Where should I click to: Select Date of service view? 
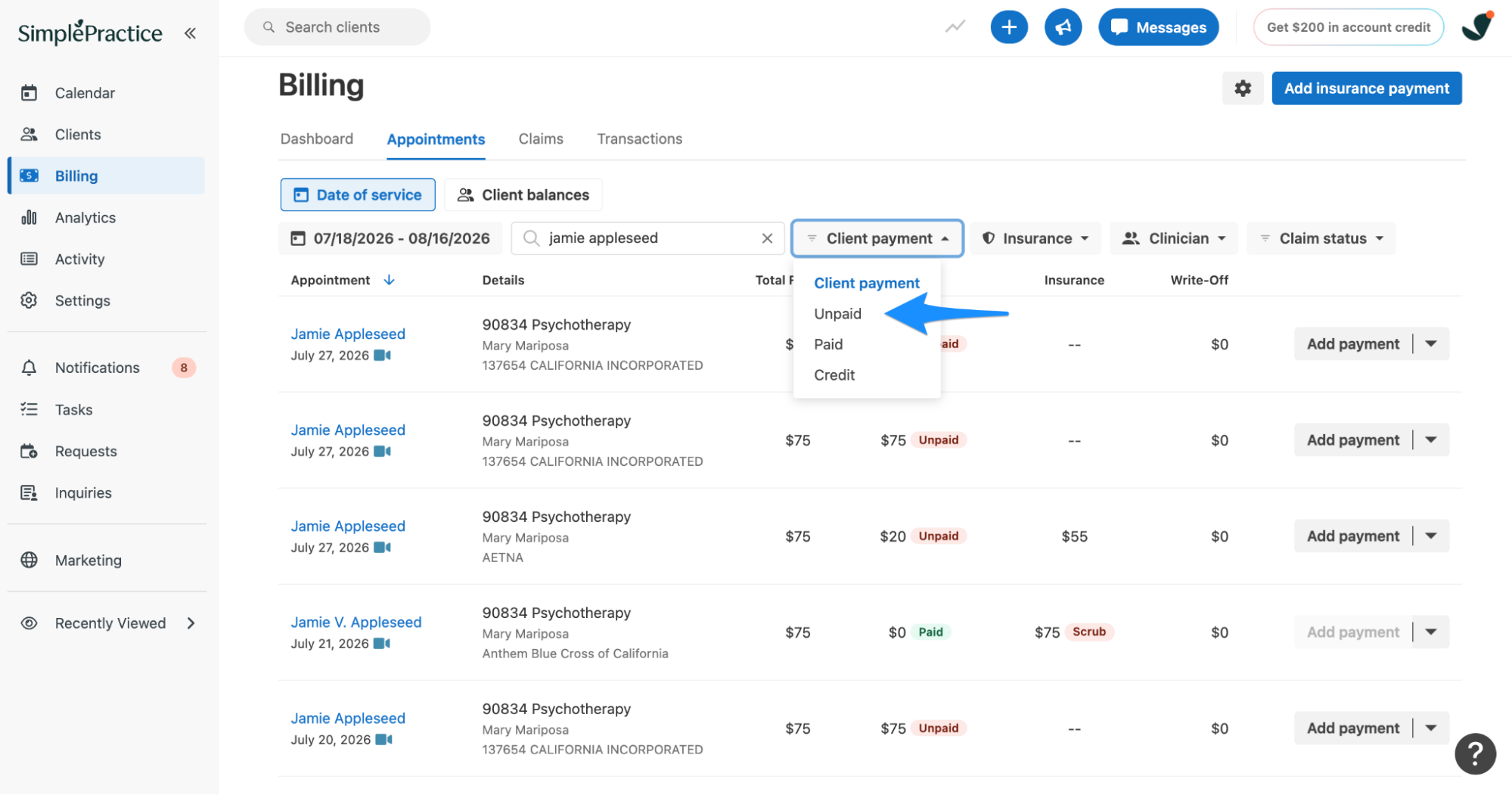point(358,195)
